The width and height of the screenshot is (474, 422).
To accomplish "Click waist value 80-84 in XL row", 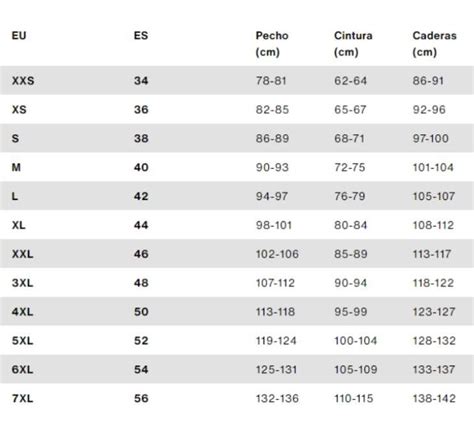I will (x=351, y=225).
